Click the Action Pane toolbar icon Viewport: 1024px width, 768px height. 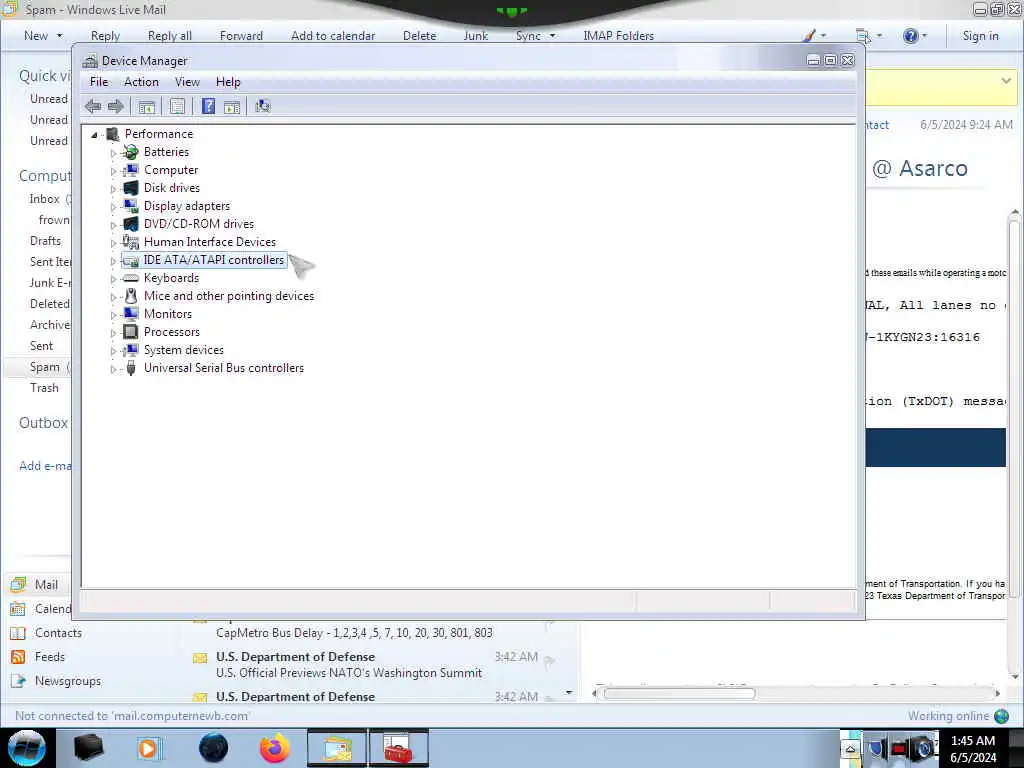click(232, 107)
